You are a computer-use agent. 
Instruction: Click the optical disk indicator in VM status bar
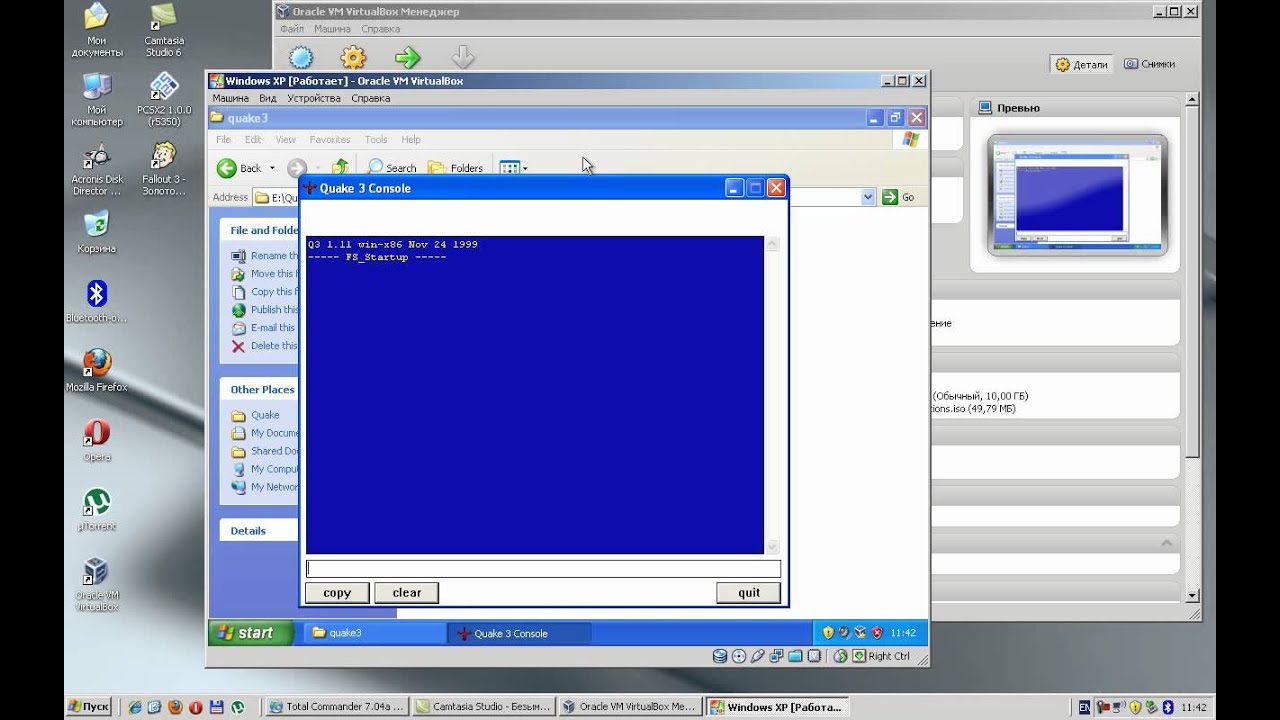coord(739,656)
